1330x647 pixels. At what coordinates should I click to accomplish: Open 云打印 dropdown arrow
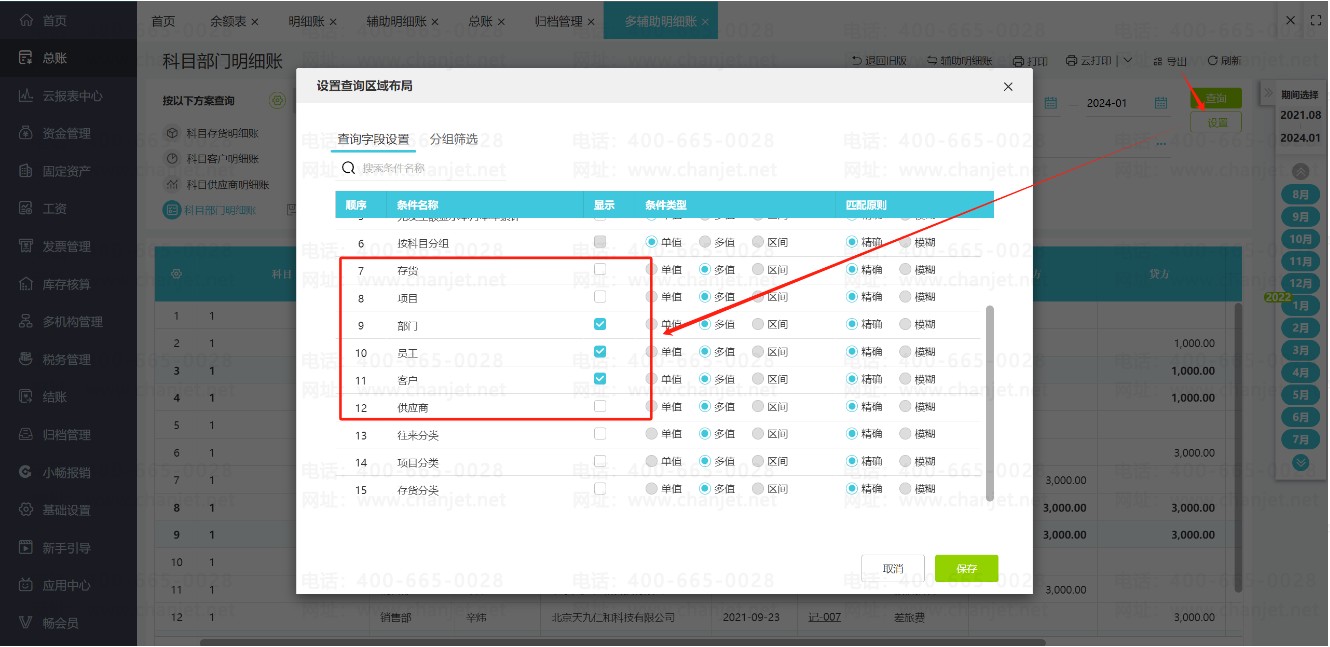coord(1127,61)
